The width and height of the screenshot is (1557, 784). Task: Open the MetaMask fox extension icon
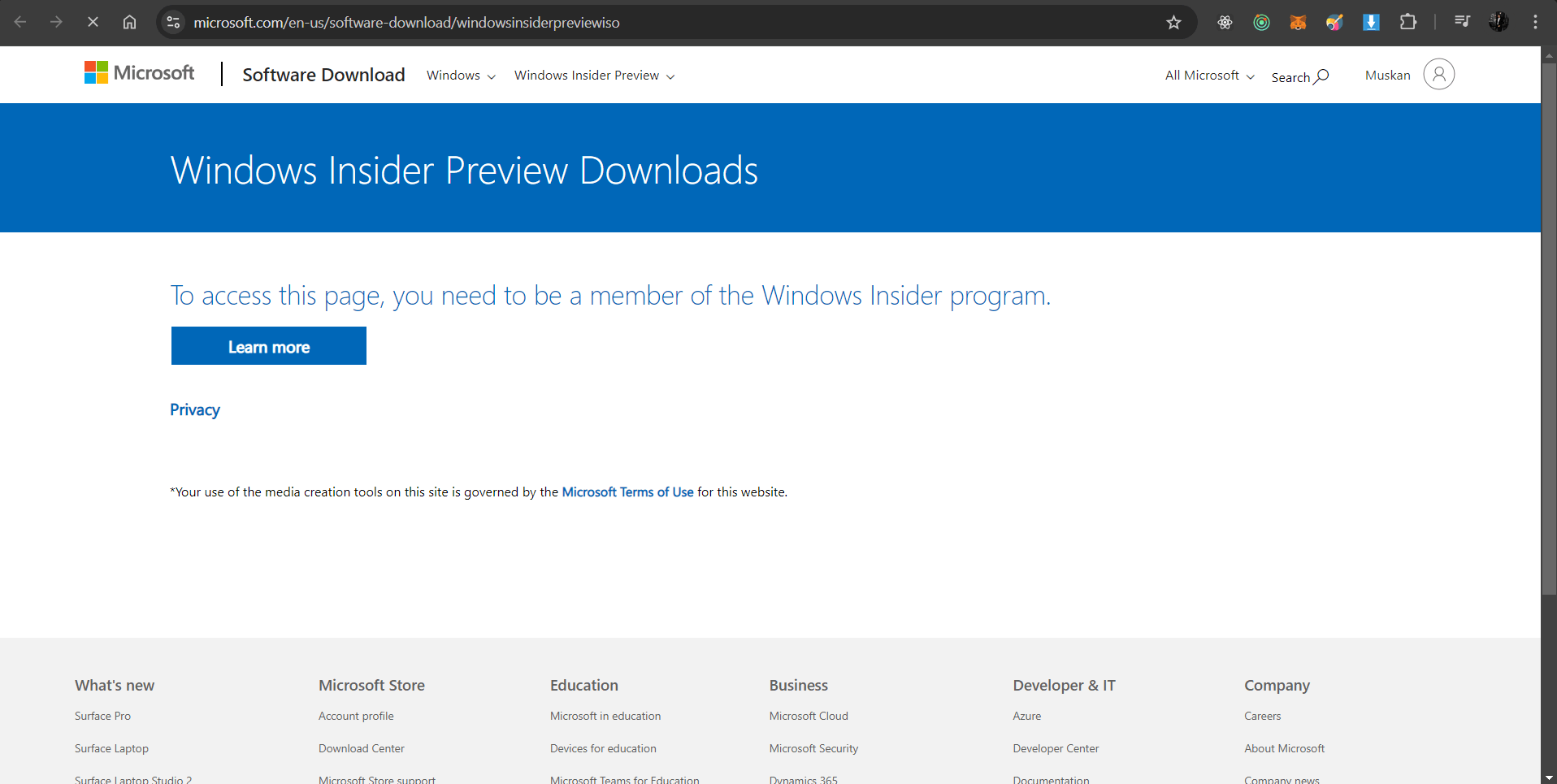pyautogui.click(x=1298, y=22)
